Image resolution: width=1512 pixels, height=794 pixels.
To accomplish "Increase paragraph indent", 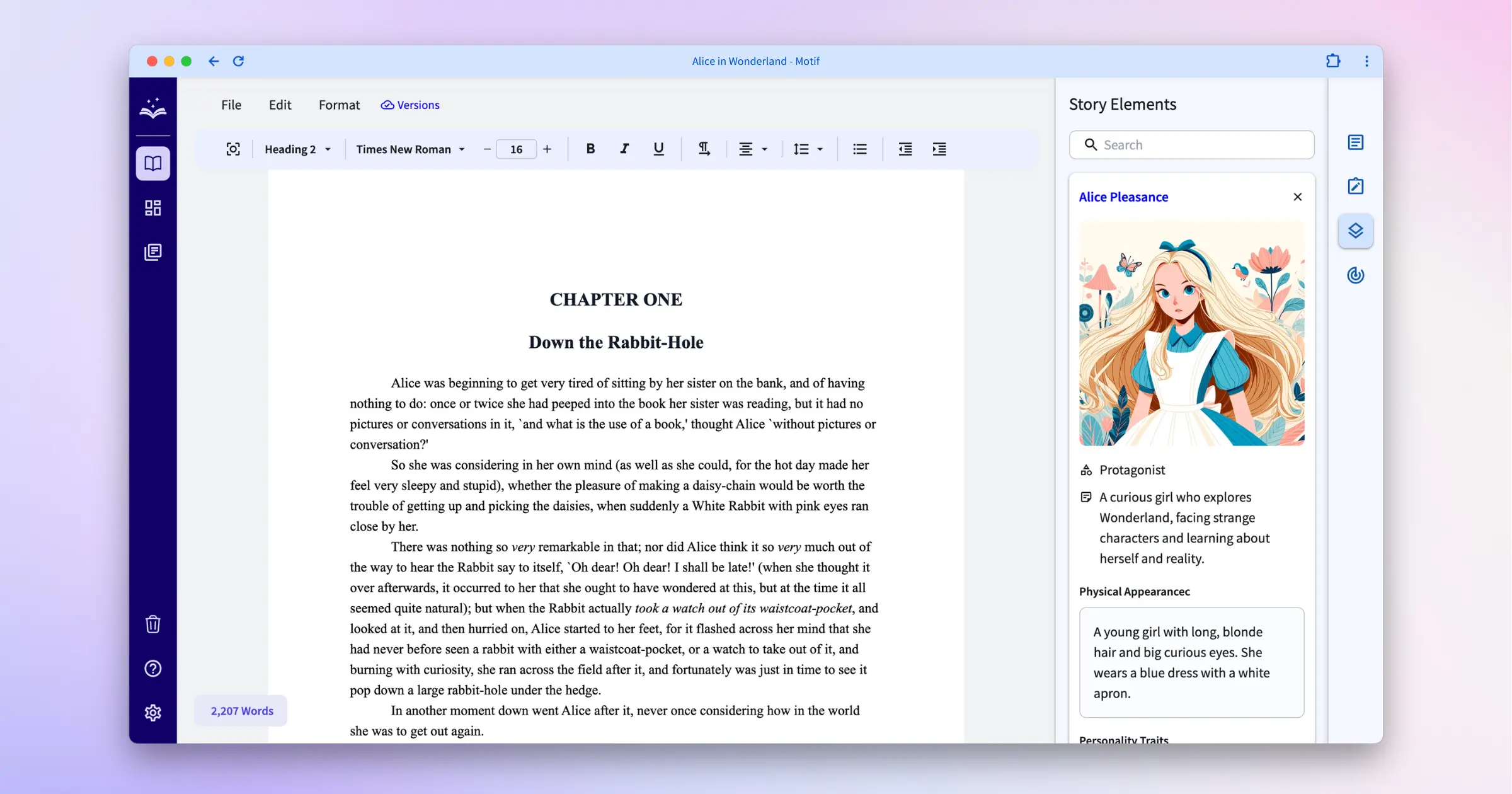I will point(939,149).
